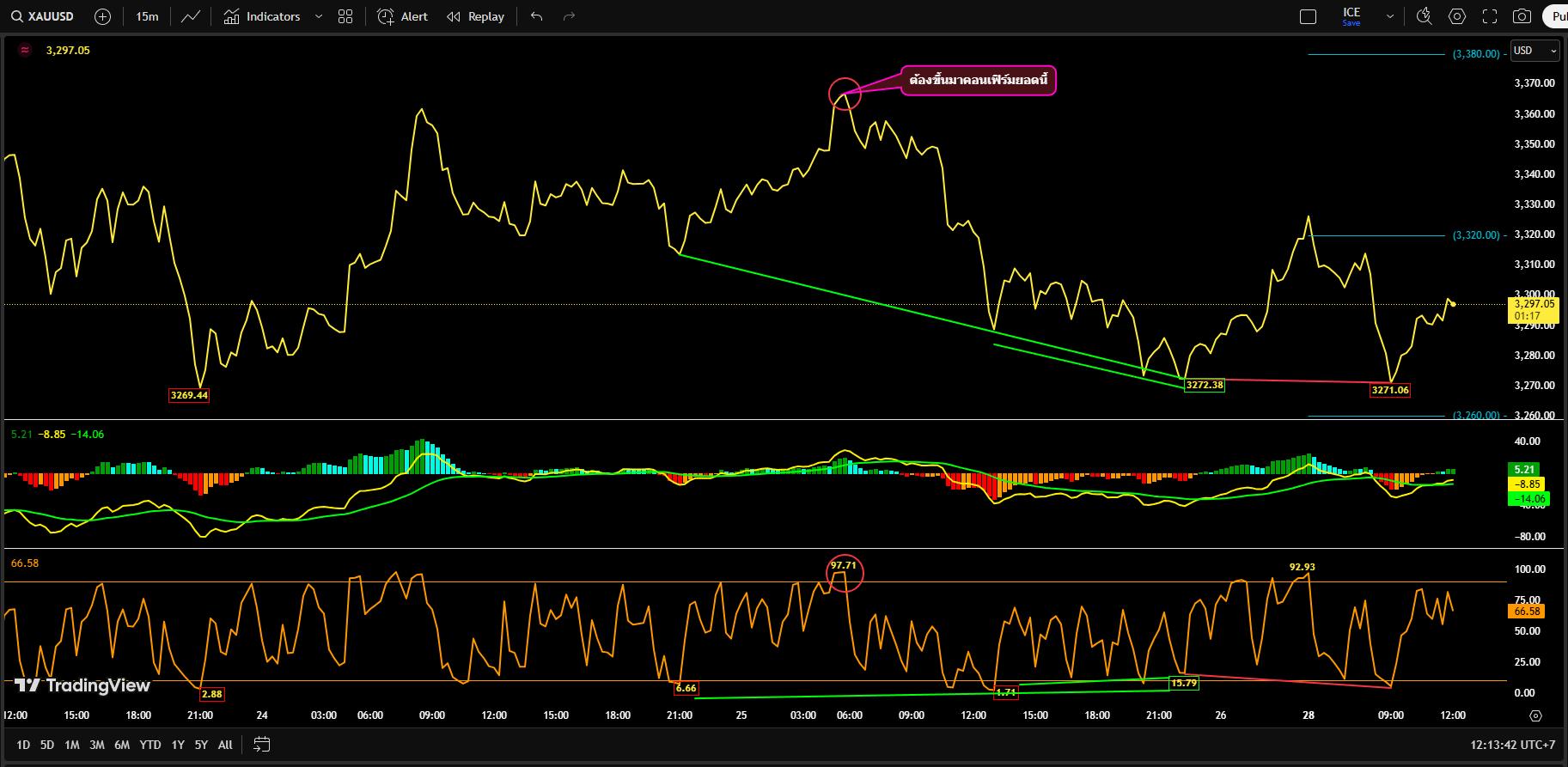Open quick search lightning icon
The height and width of the screenshot is (767, 1568).
1424,16
